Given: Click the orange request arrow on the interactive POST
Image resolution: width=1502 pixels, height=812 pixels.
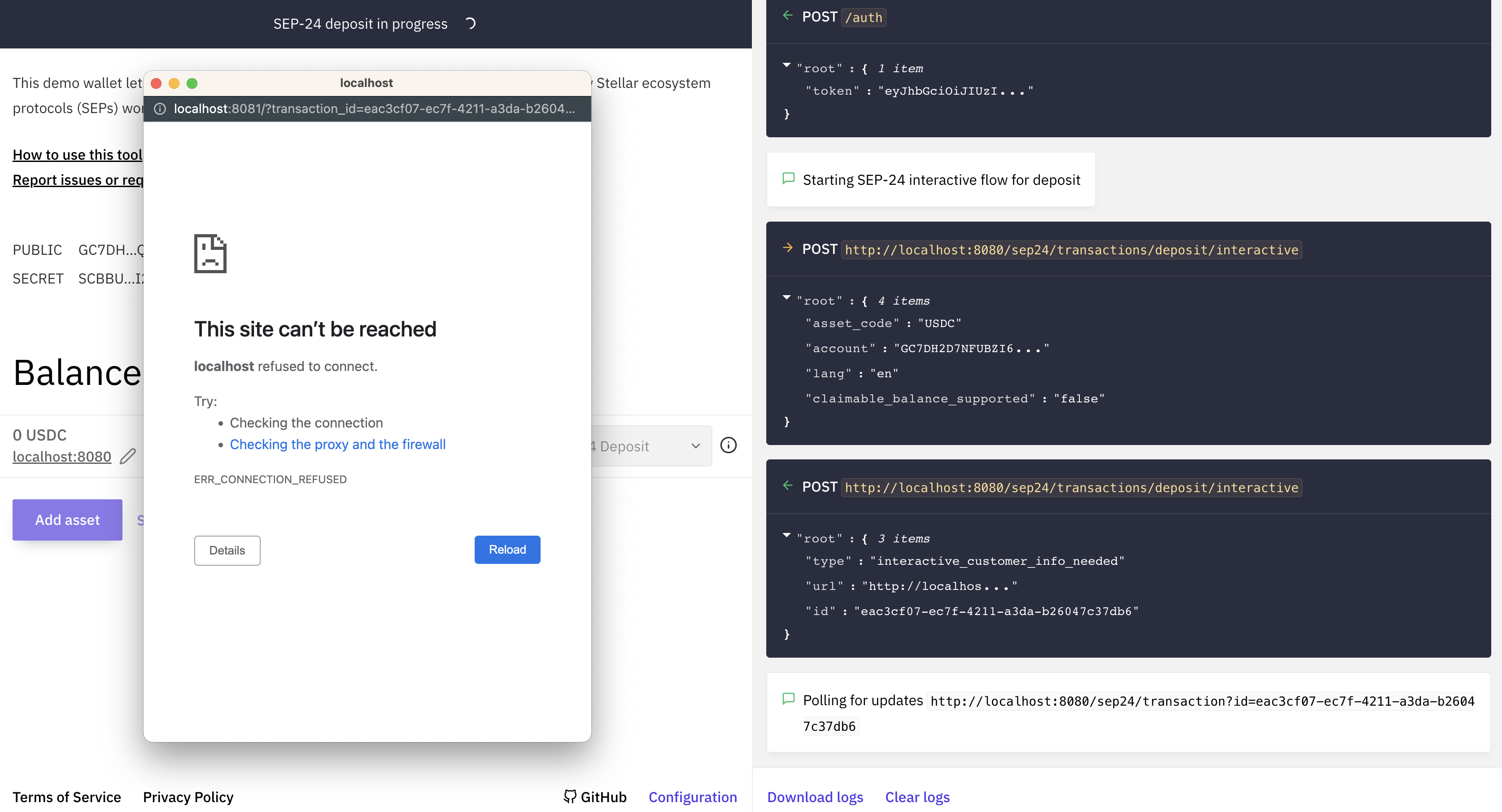Looking at the screenshot, I should coord(788,249).
